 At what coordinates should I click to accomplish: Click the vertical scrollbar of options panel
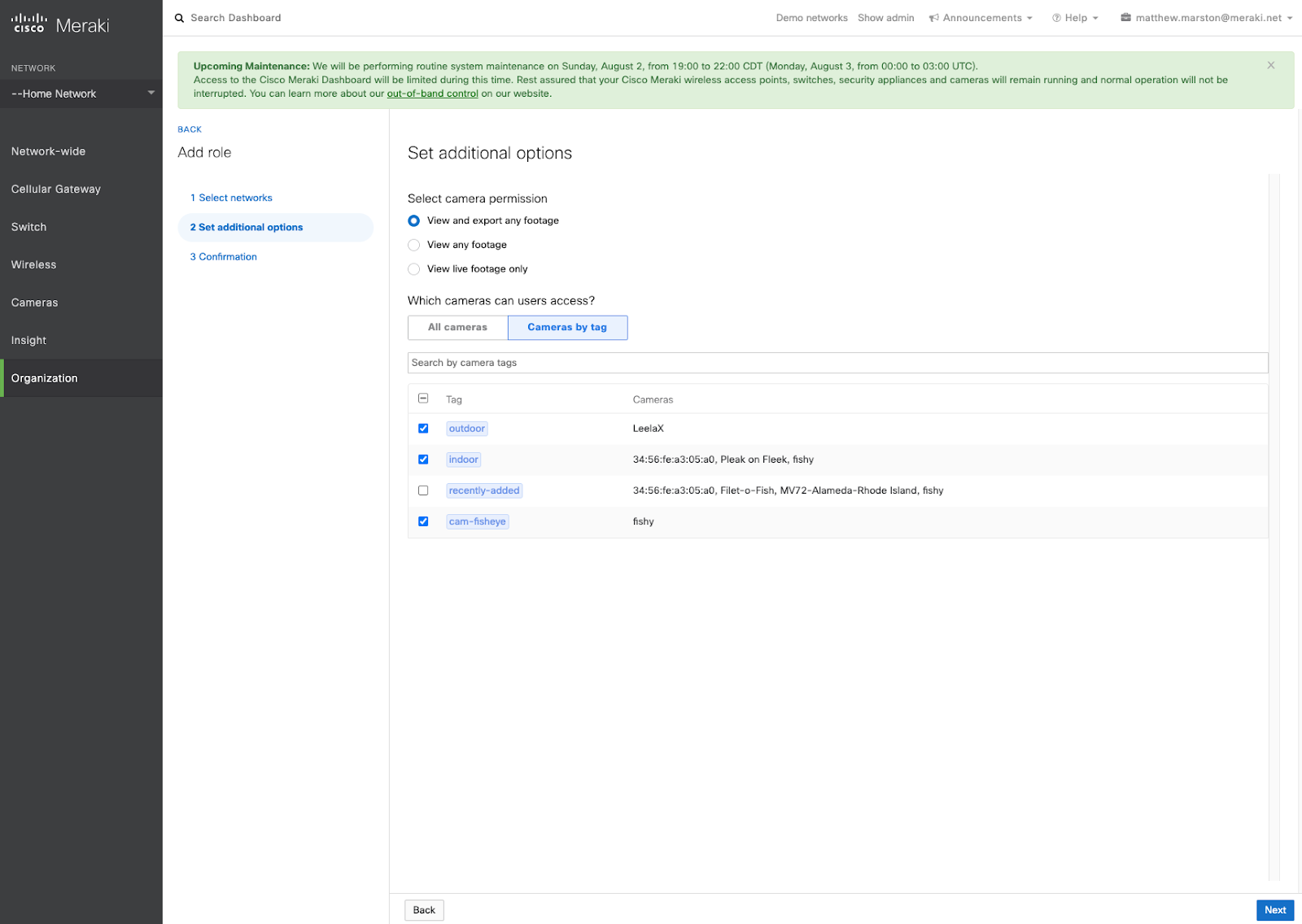pyautogui.click(x=1274, y=527)
